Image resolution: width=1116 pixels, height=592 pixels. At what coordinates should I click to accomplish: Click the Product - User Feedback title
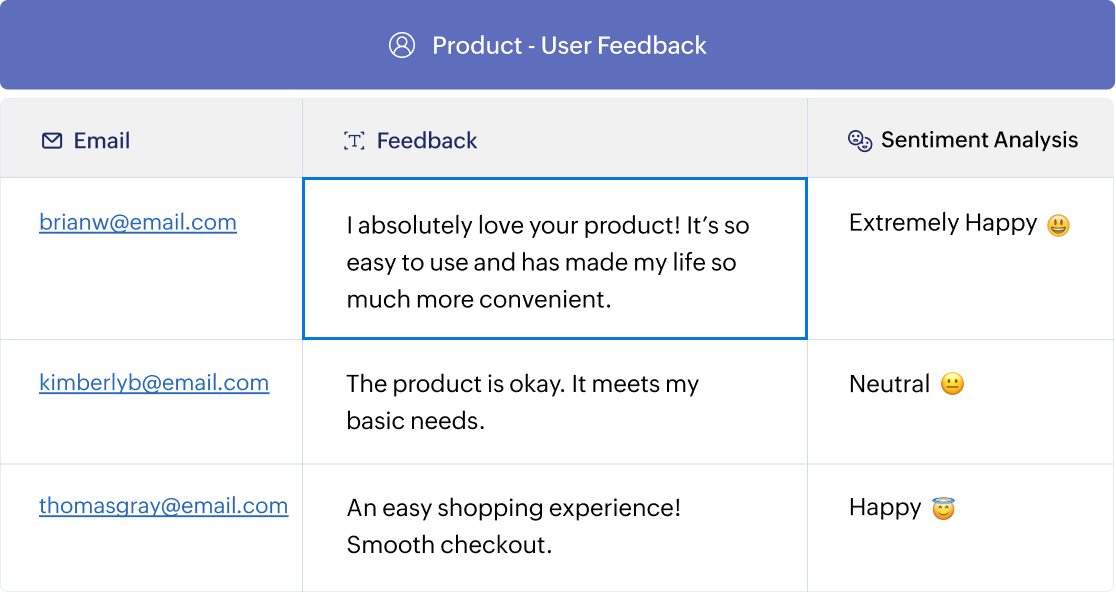click(x=569, y=46)
